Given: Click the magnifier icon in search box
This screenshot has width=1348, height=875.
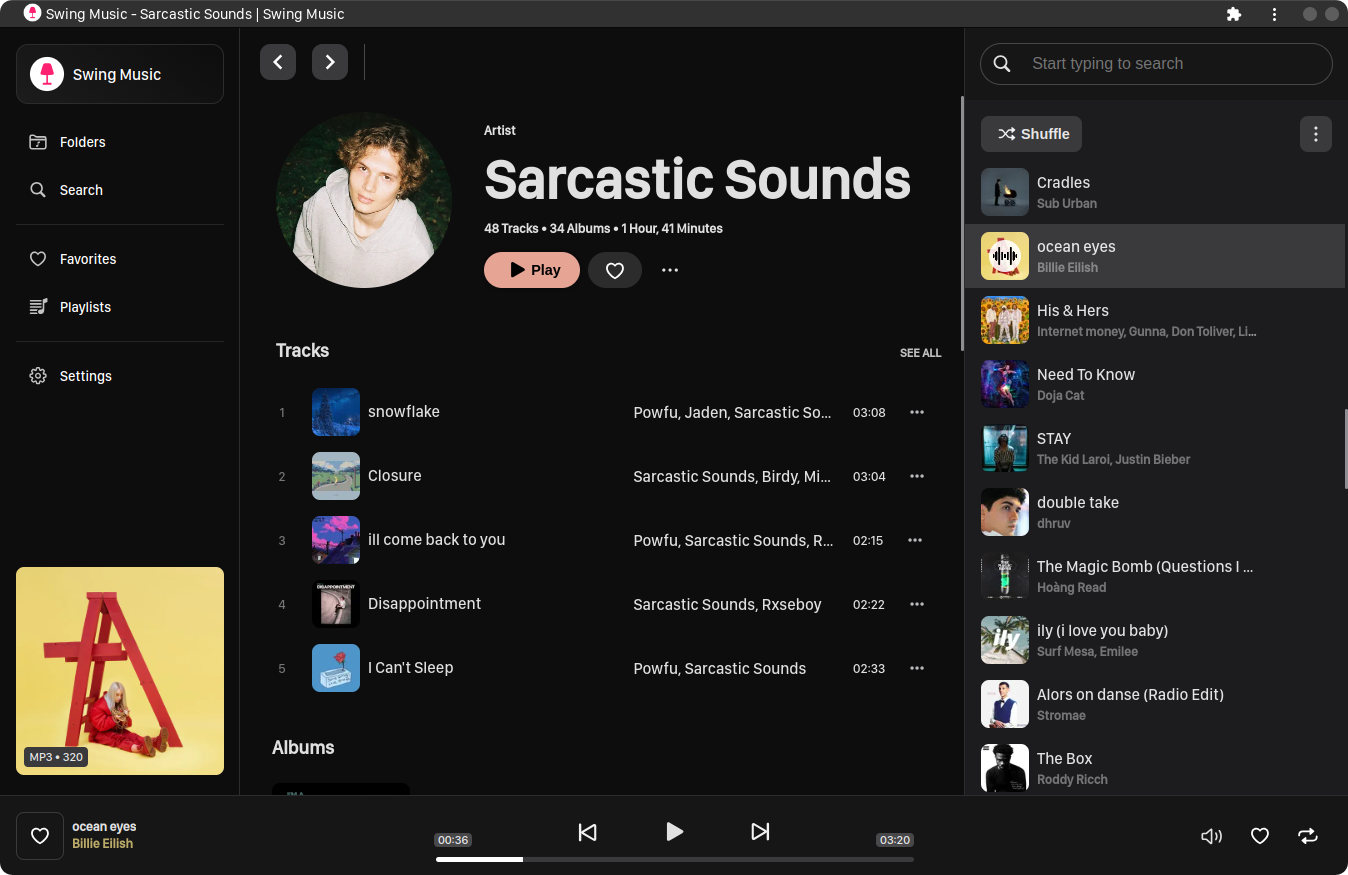Looking at the screenshot, I should (1002, 64).
